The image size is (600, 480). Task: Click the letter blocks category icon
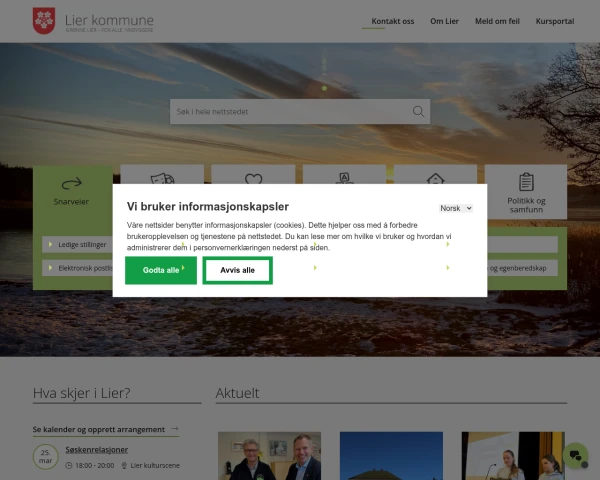[x=344, y=178]
